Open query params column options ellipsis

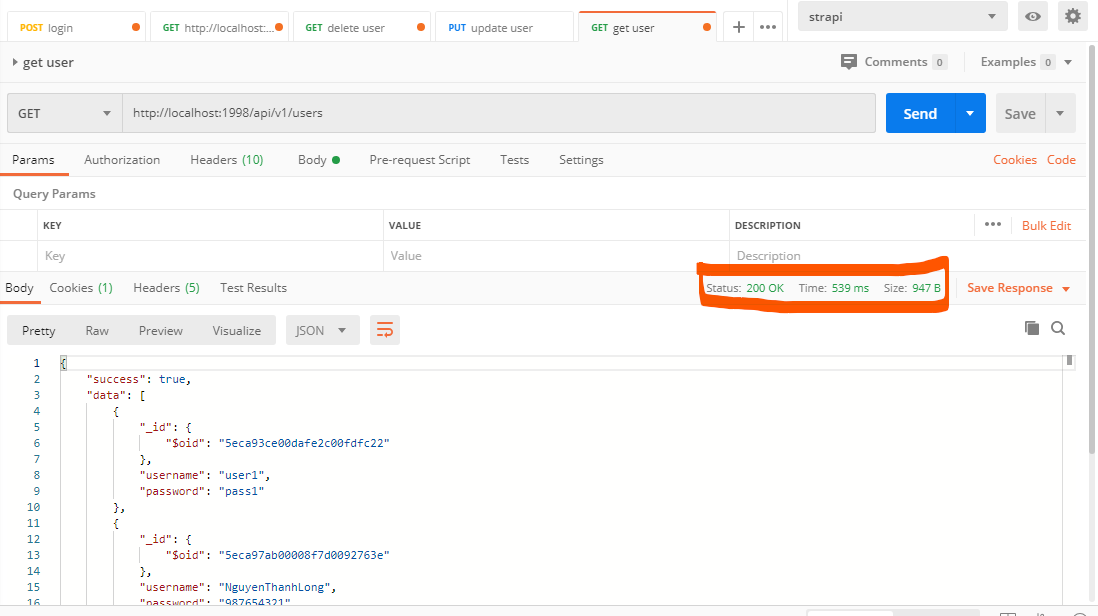pyautogui.click(x=992, y=225)
